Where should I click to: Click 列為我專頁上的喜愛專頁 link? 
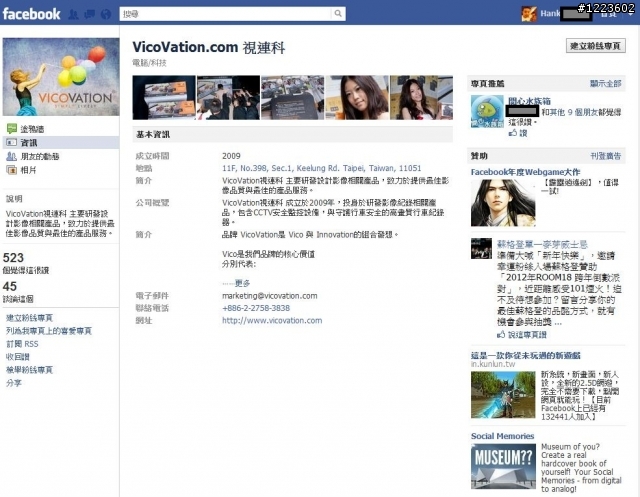[49, 331]
